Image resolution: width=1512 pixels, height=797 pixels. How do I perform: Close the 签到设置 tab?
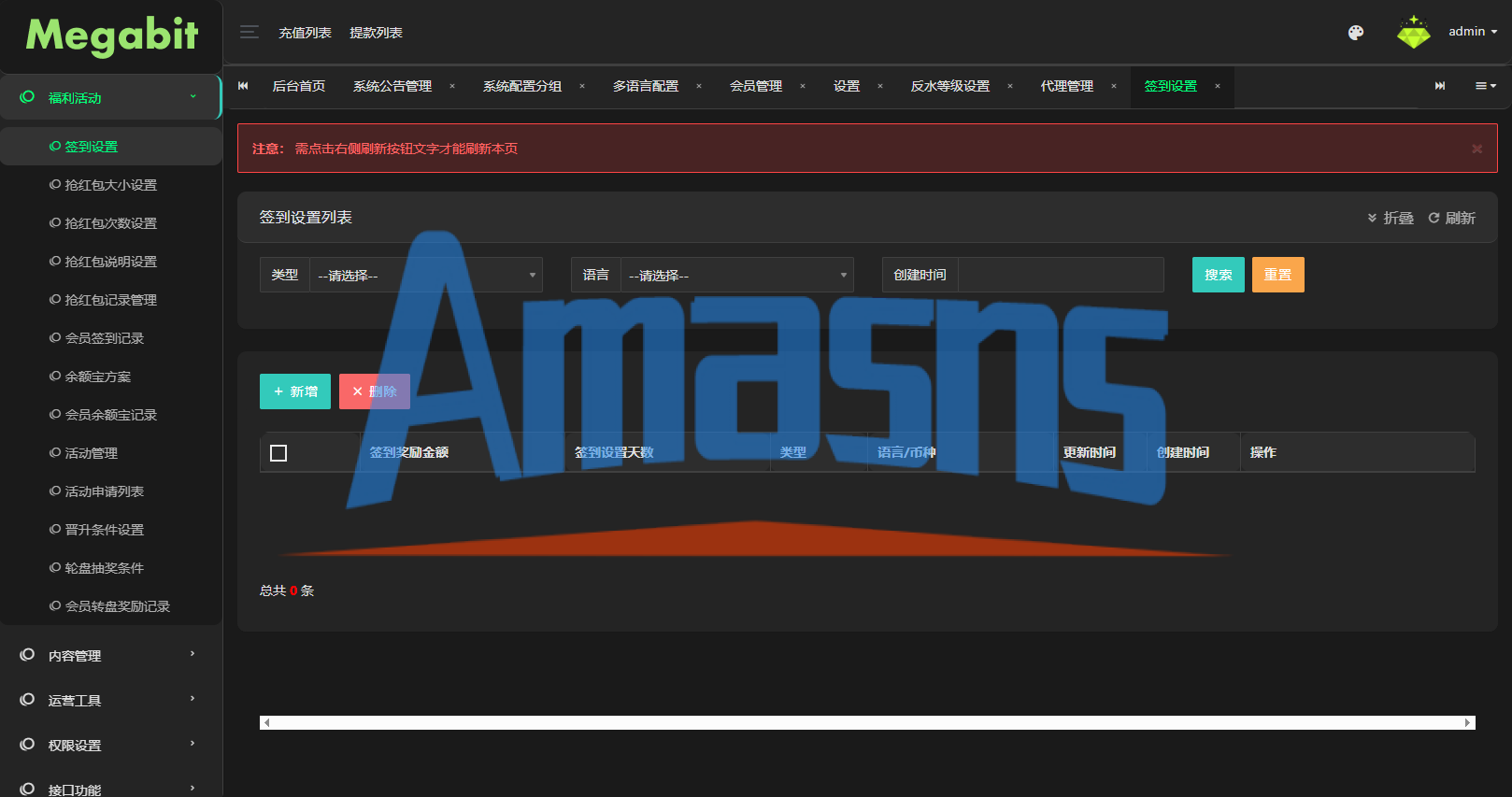1218,86
